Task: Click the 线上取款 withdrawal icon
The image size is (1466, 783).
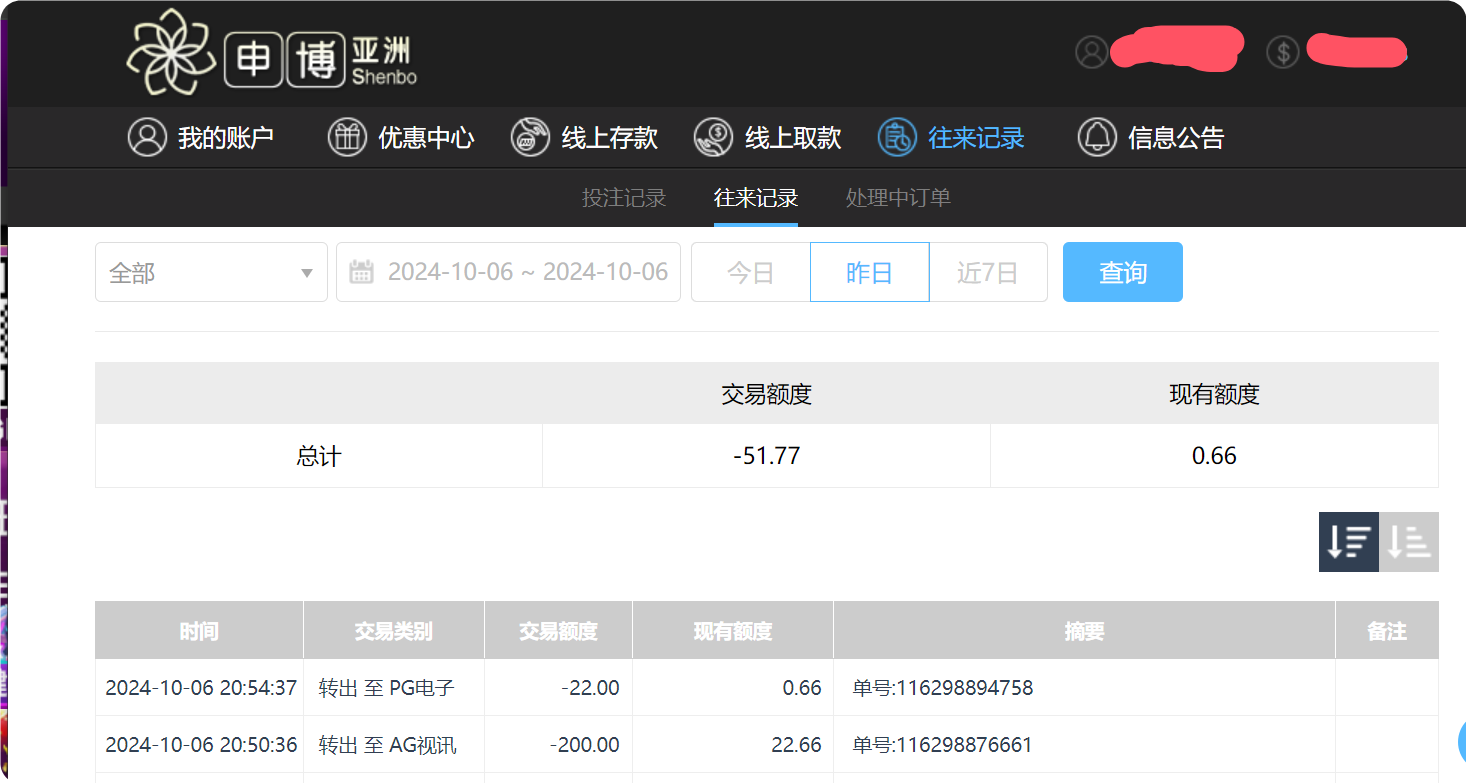Action: [x=713, y=137]
